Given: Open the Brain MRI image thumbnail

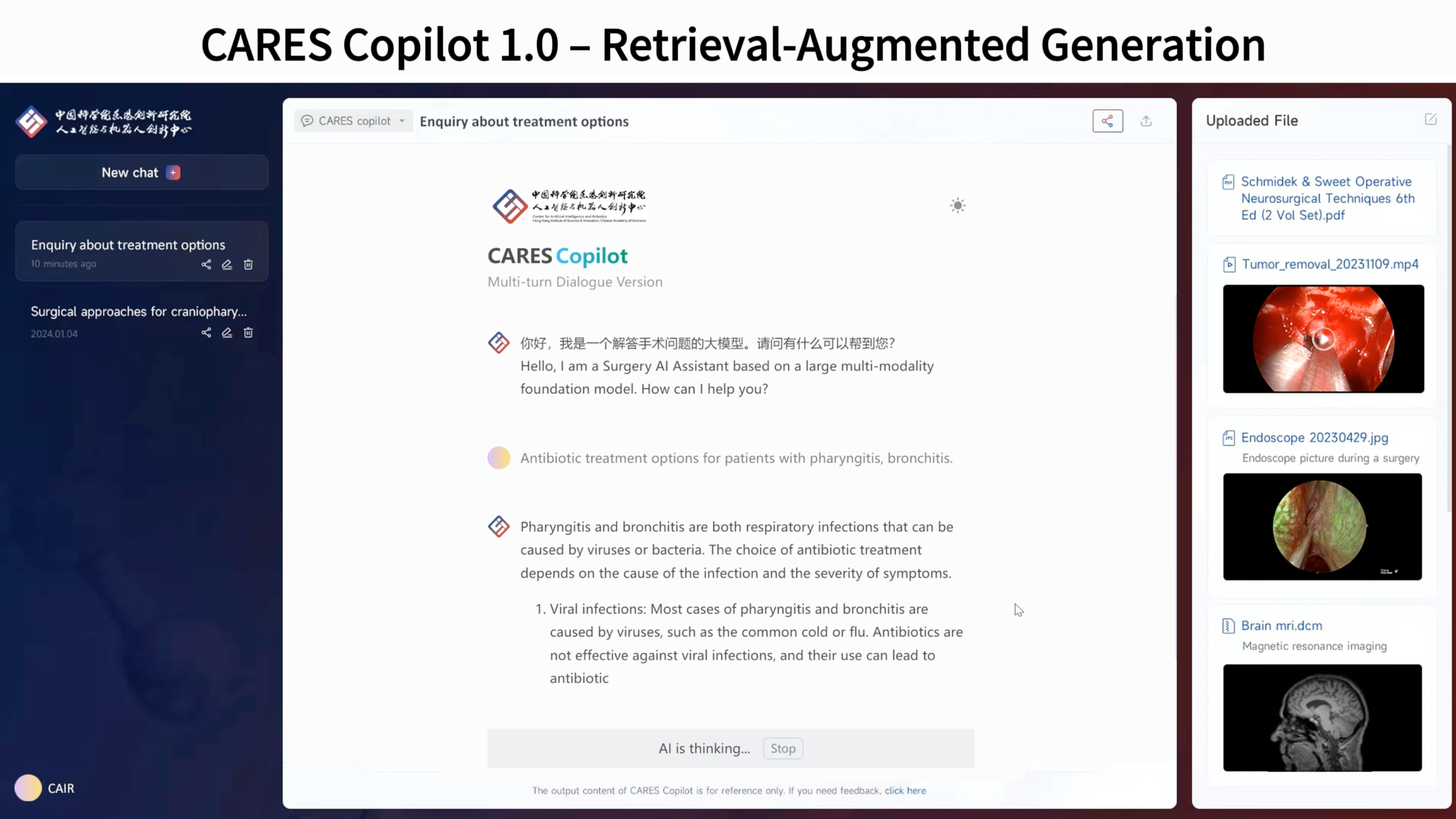Looking at the screenshot, I should pos(1322,717).
